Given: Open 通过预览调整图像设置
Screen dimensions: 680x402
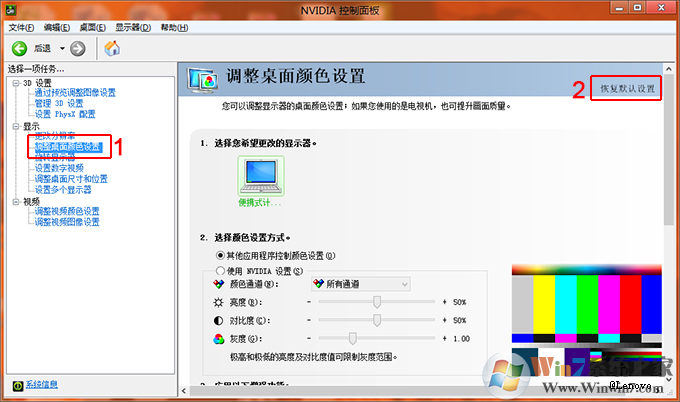Looking at the screenshot, I should pyautogui.click(x=75, y=93).
